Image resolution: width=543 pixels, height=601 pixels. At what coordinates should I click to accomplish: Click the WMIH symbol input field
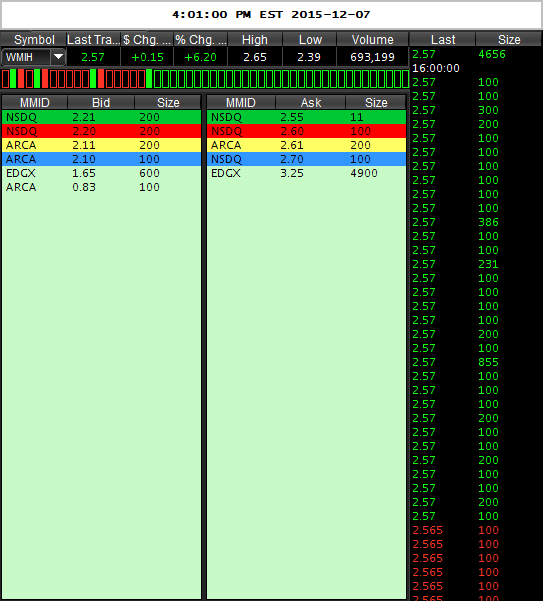(x=26, y=57)
